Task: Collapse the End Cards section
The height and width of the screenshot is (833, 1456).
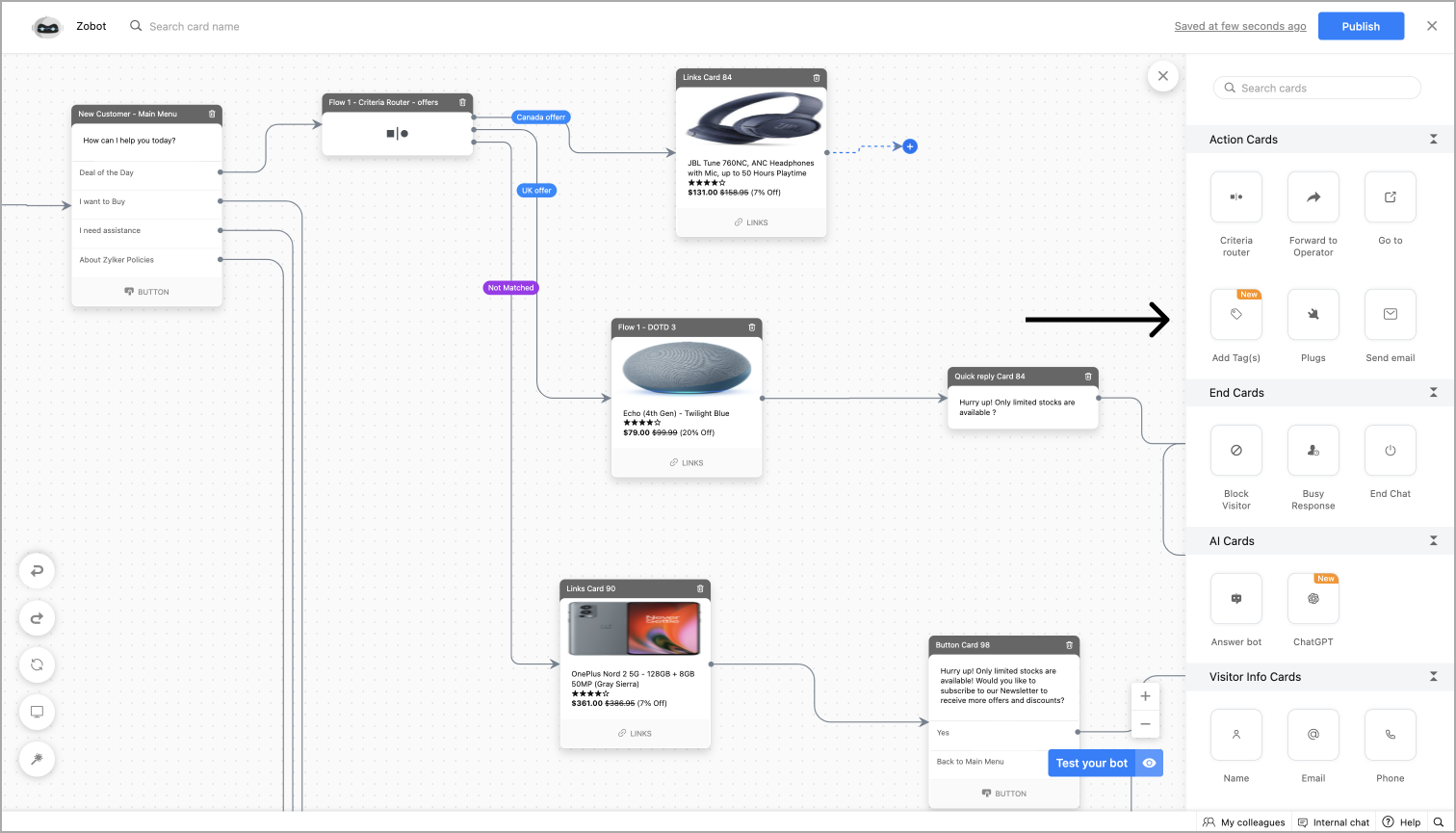Action: point(1433,393)
